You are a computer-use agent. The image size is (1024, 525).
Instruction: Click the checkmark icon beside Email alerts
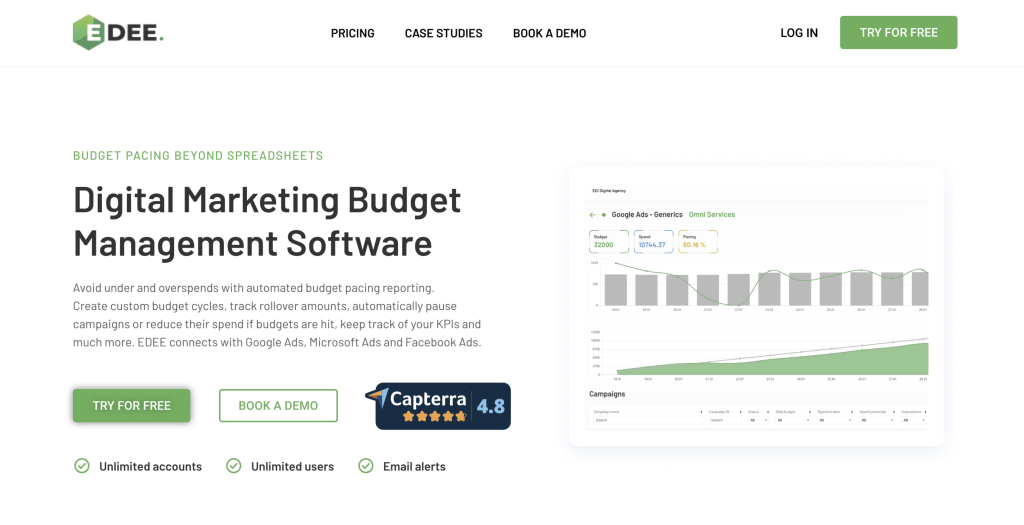(x=366, y=466)
